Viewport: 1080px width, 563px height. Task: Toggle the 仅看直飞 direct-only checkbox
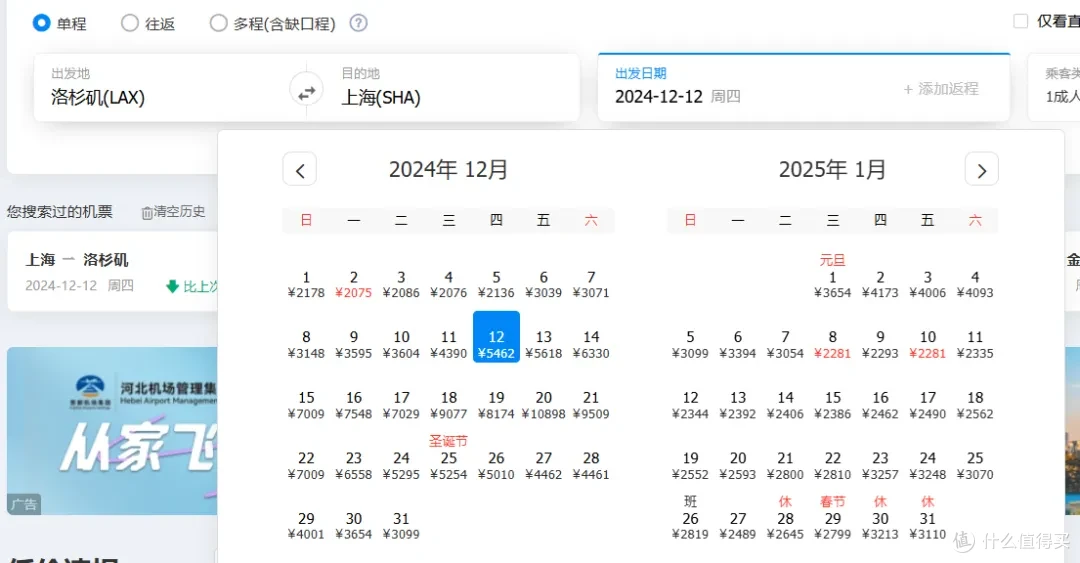tap(1020, 21)
